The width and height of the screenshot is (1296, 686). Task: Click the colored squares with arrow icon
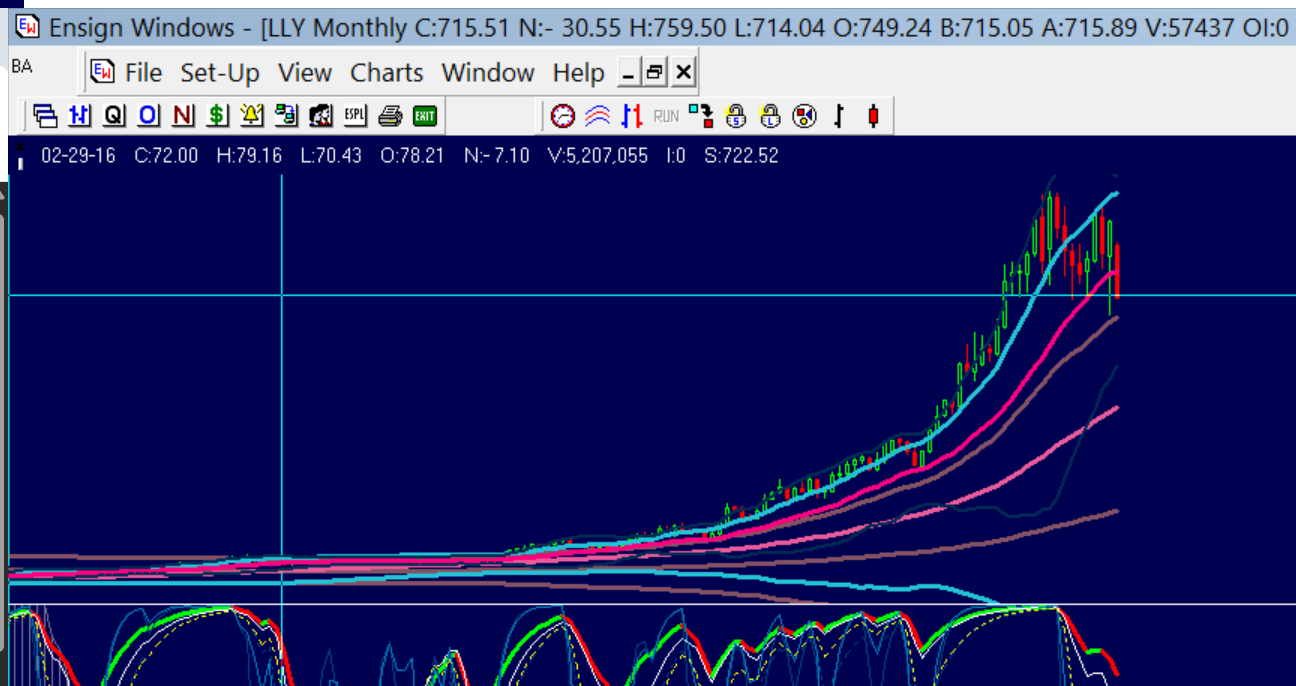pyautogui.click(x=701, y=116)
